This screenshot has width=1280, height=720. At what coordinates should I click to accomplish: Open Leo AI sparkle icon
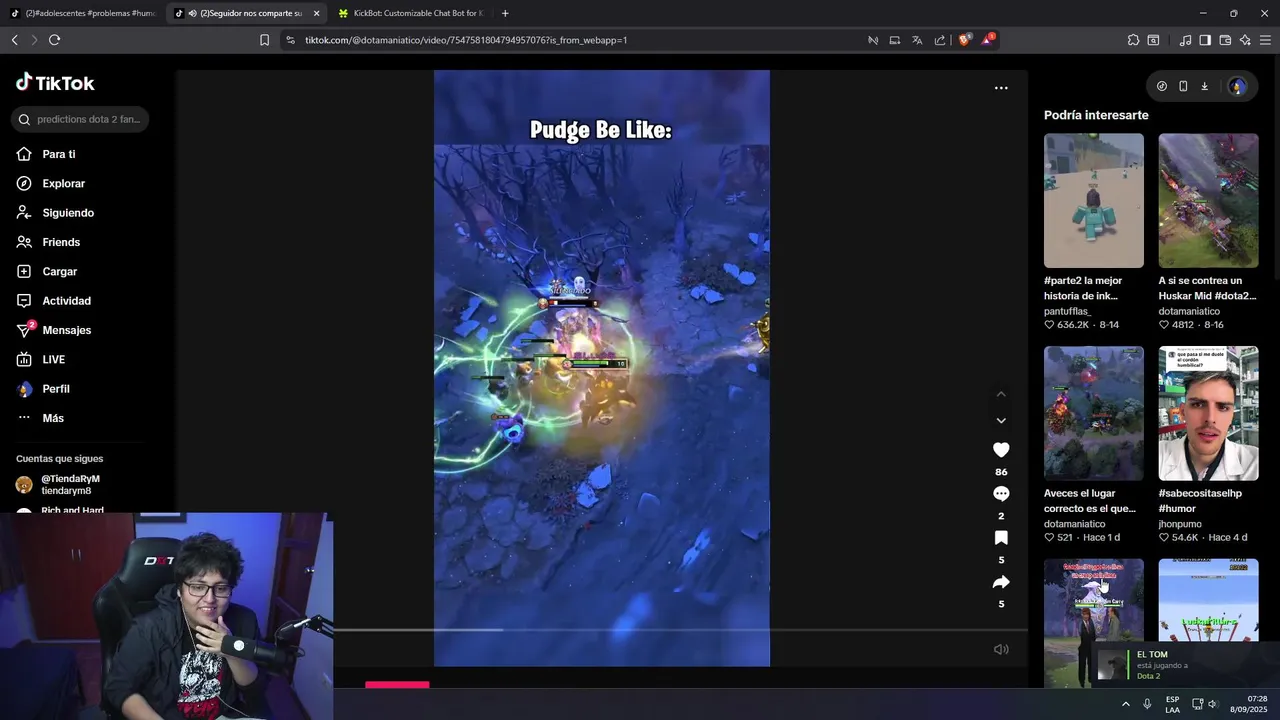click(x=1245, y=40)
